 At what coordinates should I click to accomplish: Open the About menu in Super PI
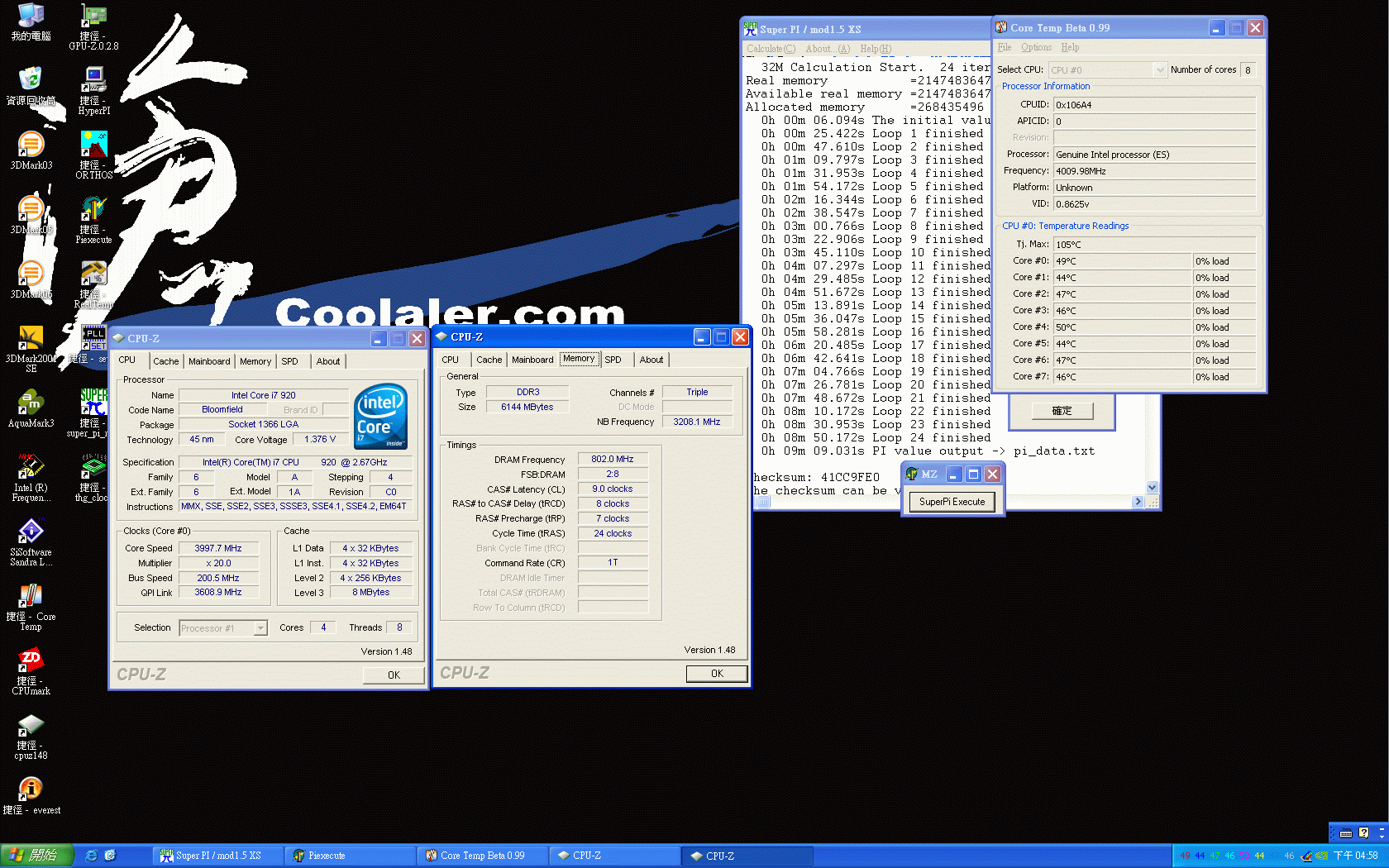[828, 49]
